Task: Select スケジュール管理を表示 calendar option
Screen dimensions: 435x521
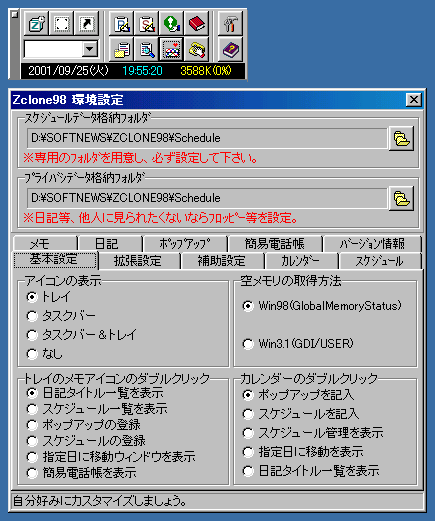Action: (x=313, y=433)
